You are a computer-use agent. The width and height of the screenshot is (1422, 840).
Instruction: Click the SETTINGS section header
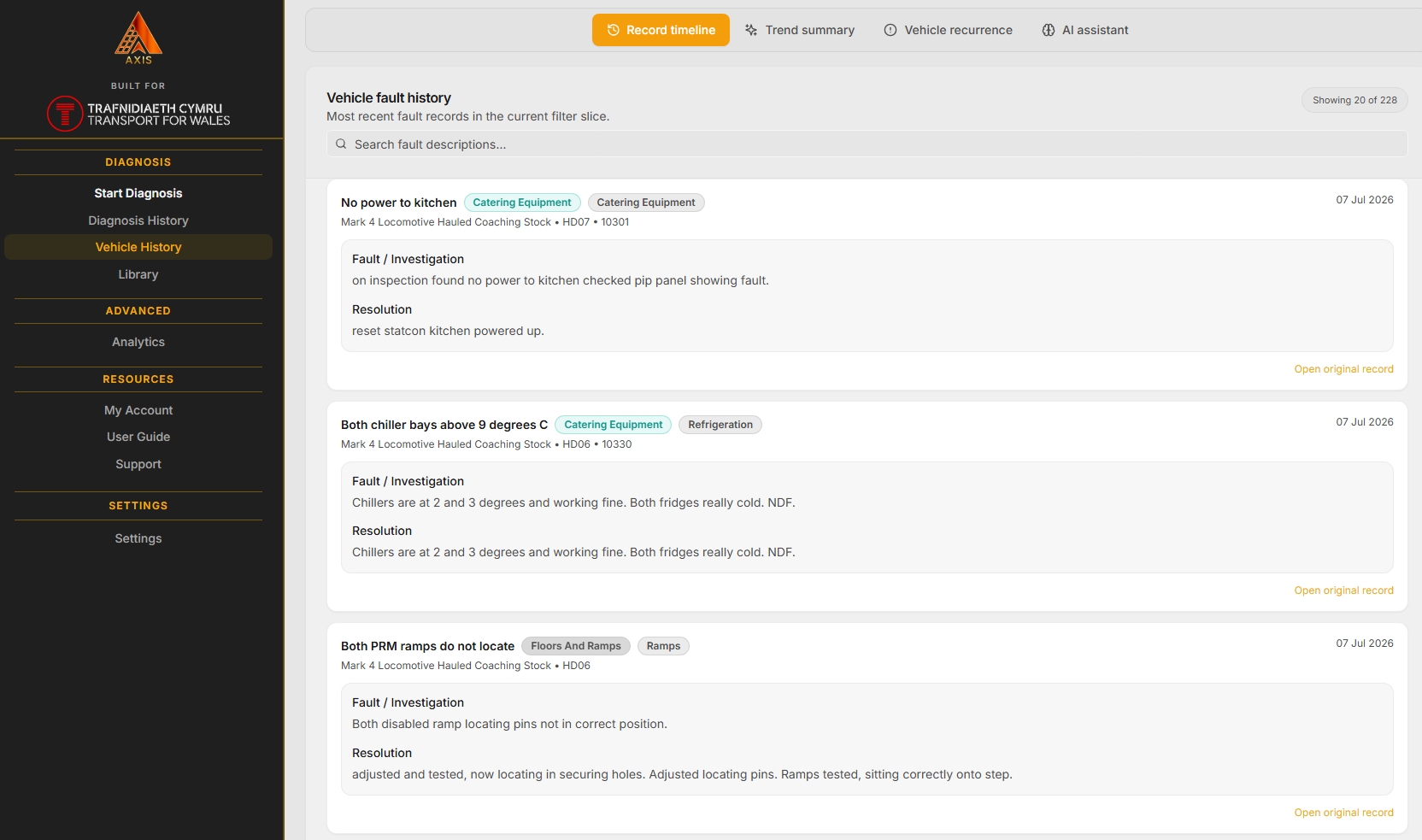(138, 506)
